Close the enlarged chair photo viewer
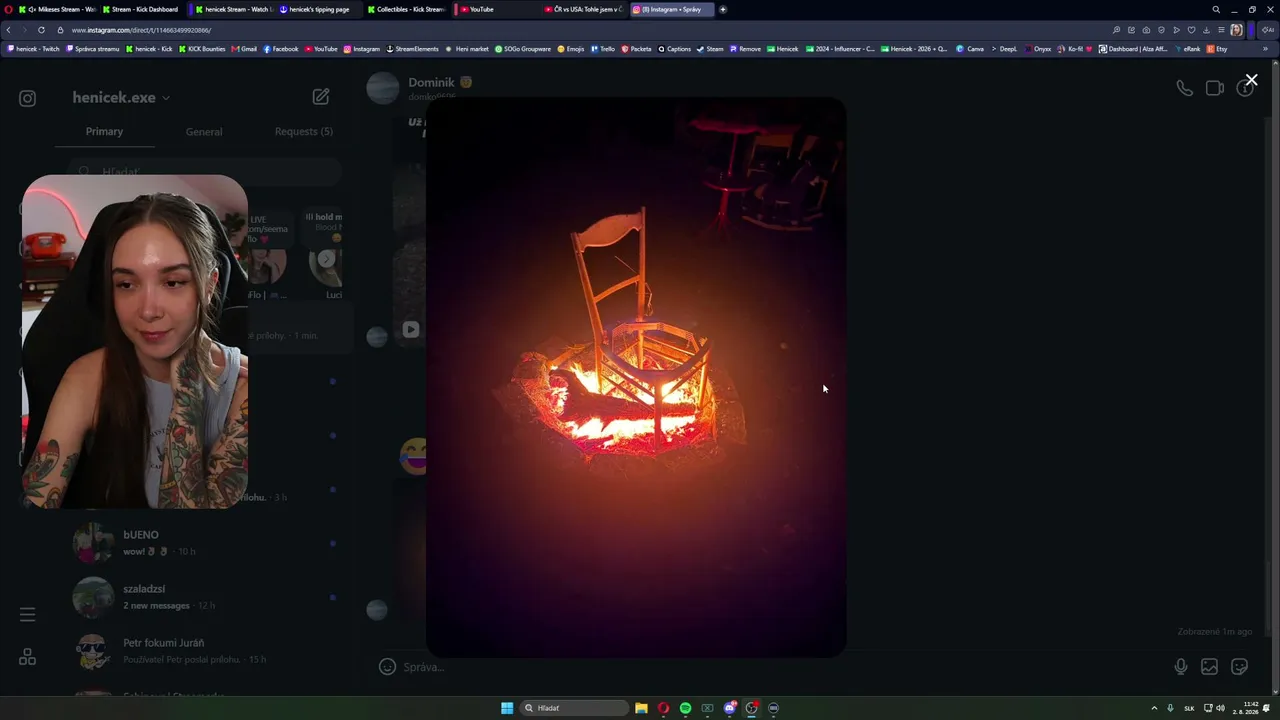Screen dimensions: 1280x720 tap(1251, 80)
